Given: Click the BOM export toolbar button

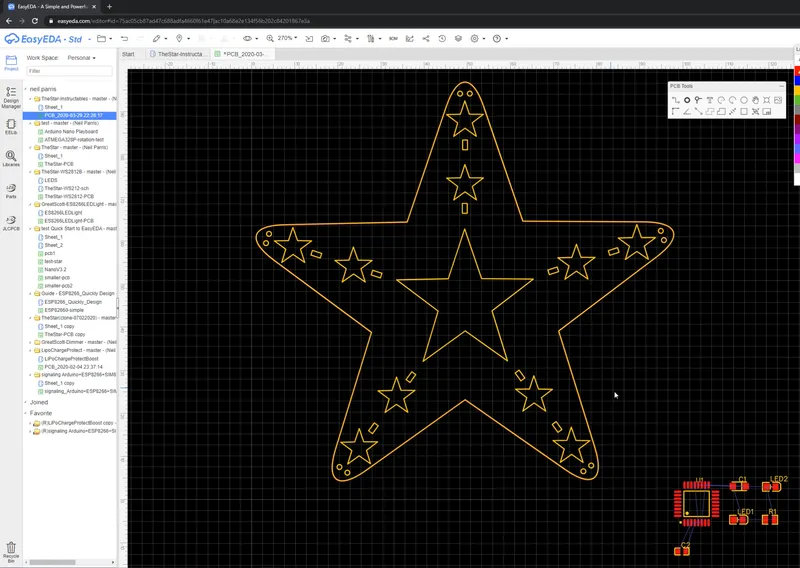Looking at the screenshot, I should pyautogui.click(x=393, y=38).
